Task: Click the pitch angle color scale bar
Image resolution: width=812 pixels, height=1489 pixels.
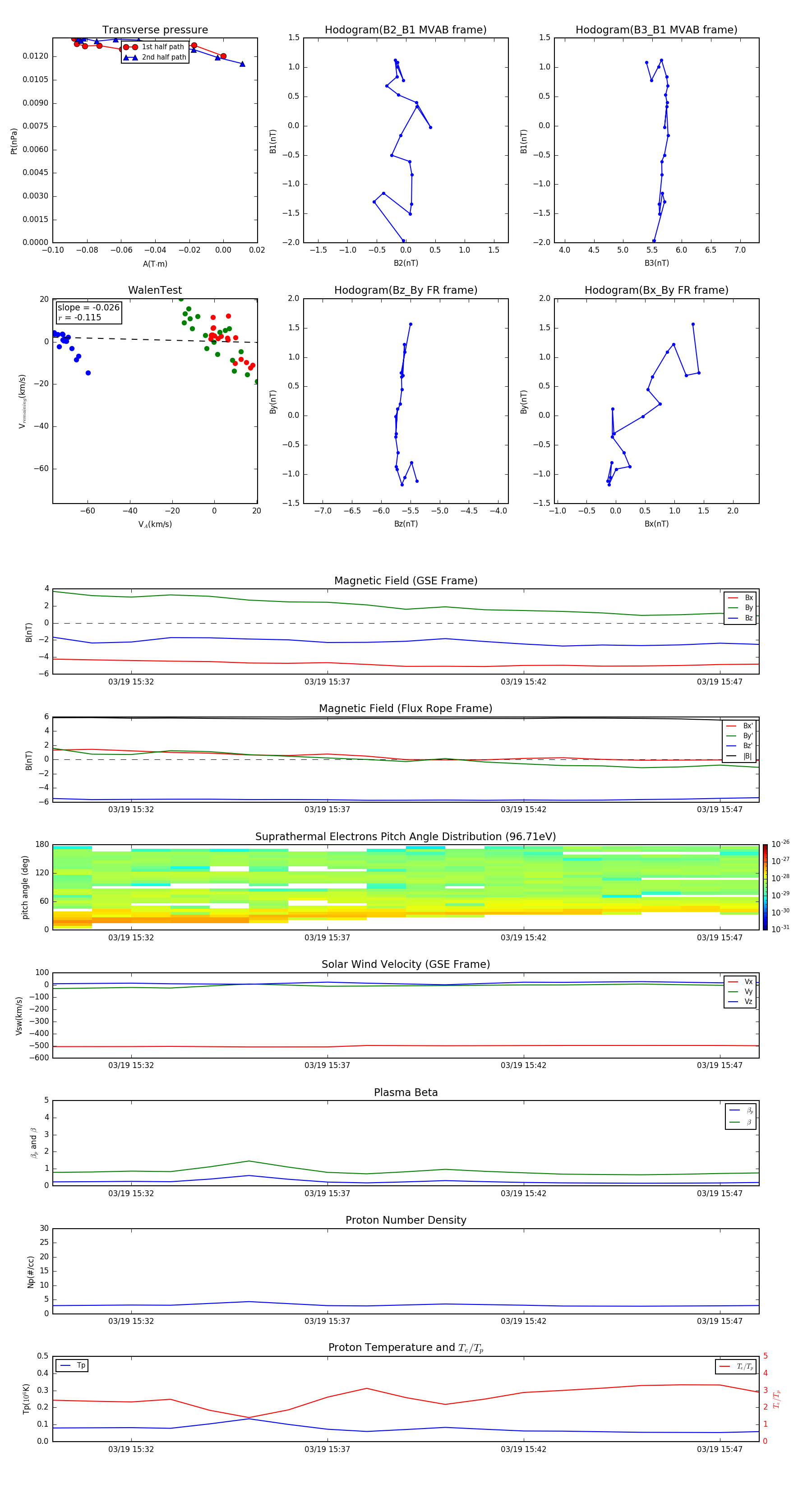Action: pos(765,887)
